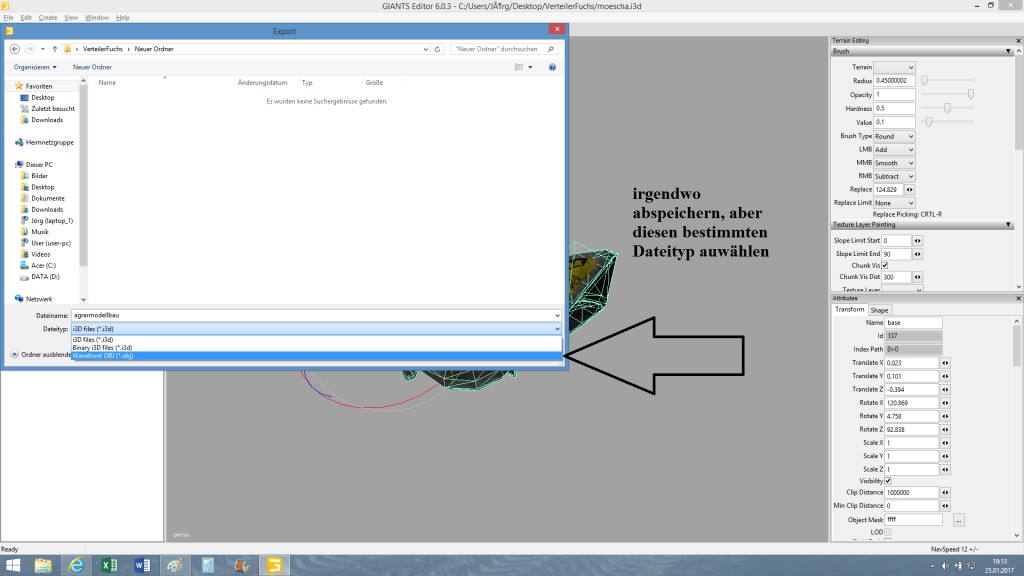The width and height of the screenshot is (1024, 576).
Task: Open the Dateiname dropdown arrow
Action: click(x=556, y=315)
